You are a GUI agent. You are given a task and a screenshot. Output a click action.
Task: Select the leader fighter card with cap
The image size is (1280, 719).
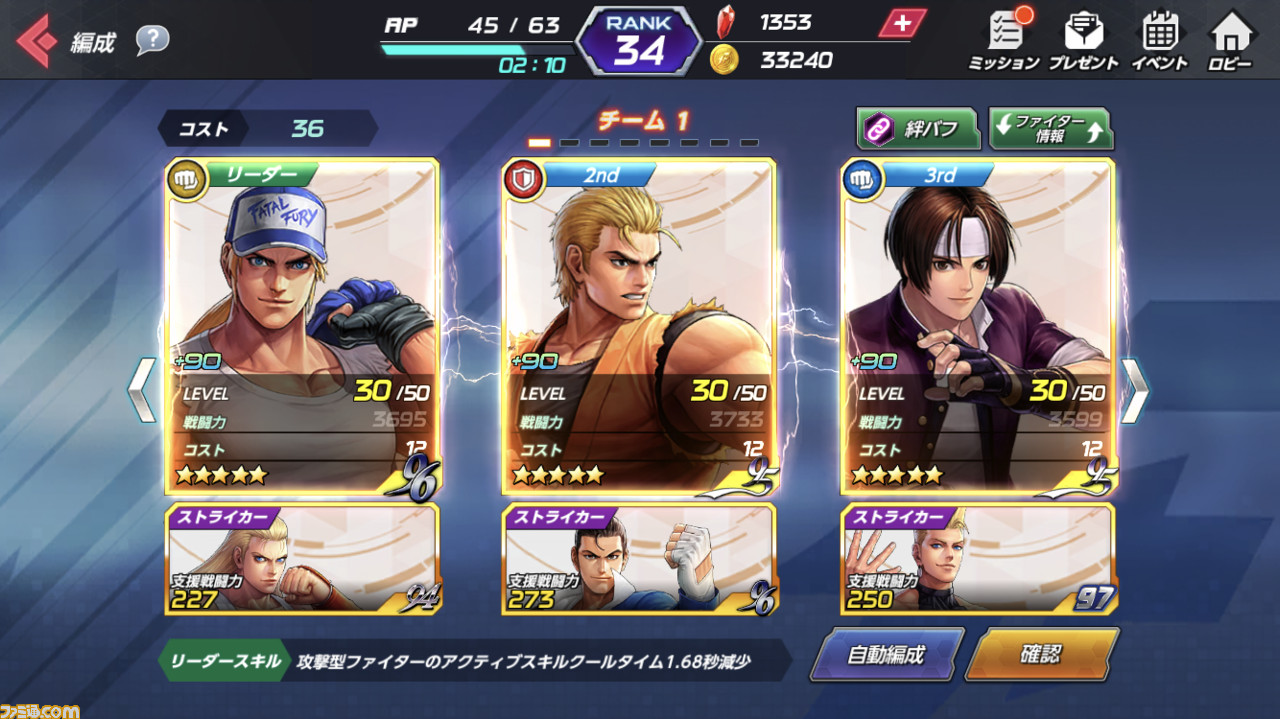tap(302, 327)
